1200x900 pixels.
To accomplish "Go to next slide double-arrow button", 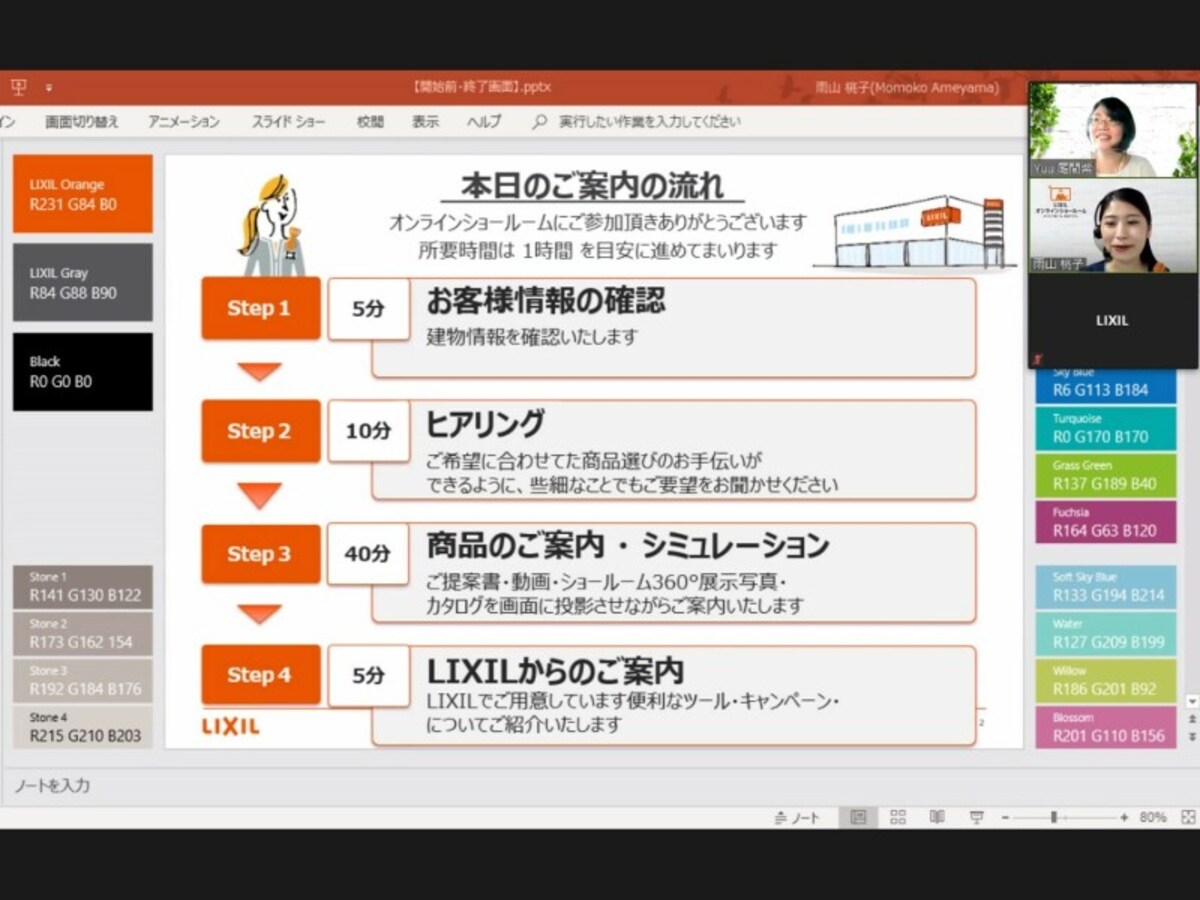I will pyautogui.click(x=1192, y=736).
